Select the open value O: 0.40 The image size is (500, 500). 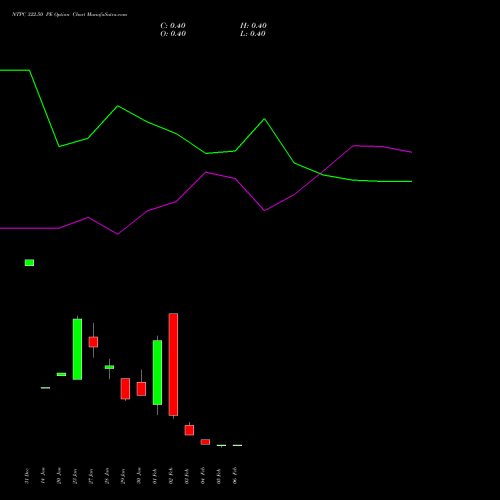[x=173, y=34]
